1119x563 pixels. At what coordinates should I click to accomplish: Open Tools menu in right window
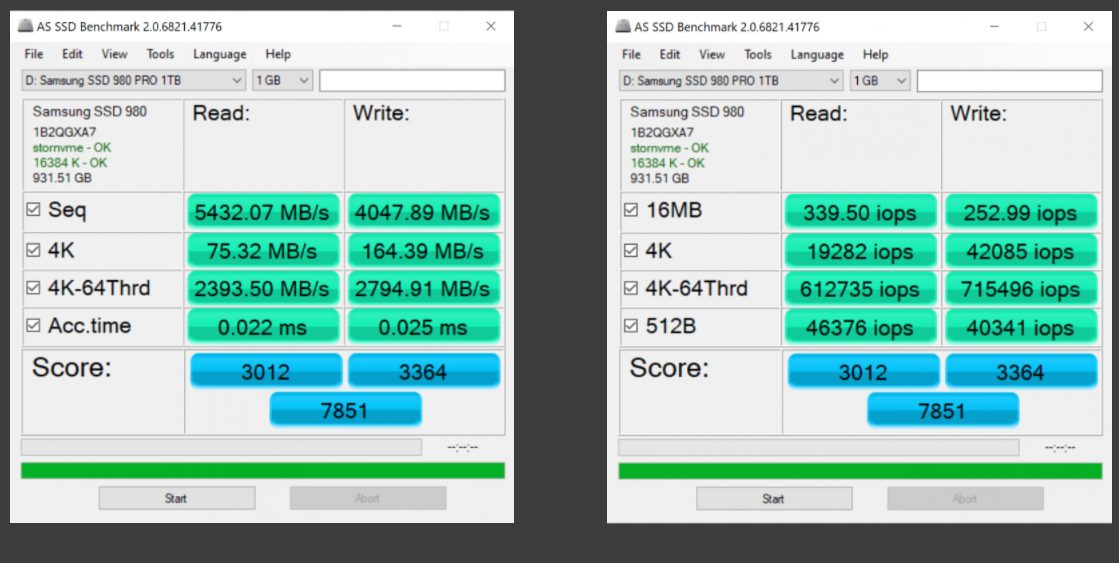pyautogui.click(x=758, y=54)
